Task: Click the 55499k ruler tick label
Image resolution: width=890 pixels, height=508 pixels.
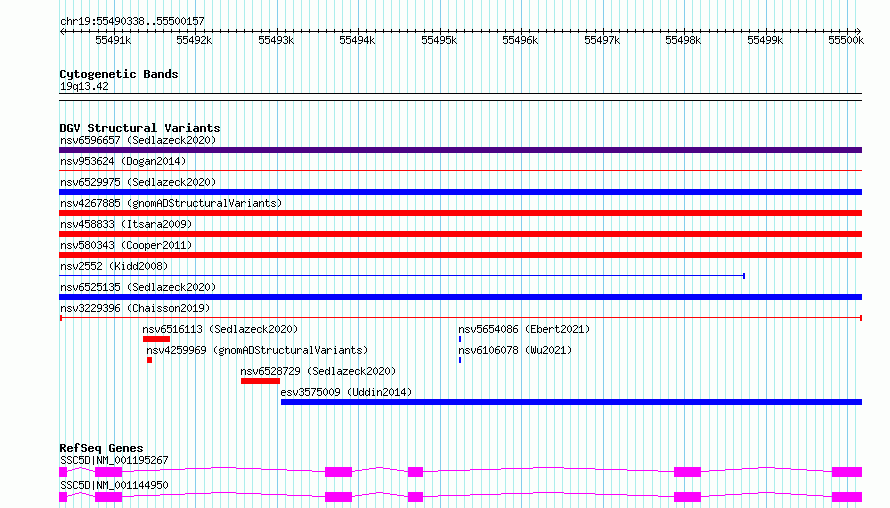Action: coord(765,40)
